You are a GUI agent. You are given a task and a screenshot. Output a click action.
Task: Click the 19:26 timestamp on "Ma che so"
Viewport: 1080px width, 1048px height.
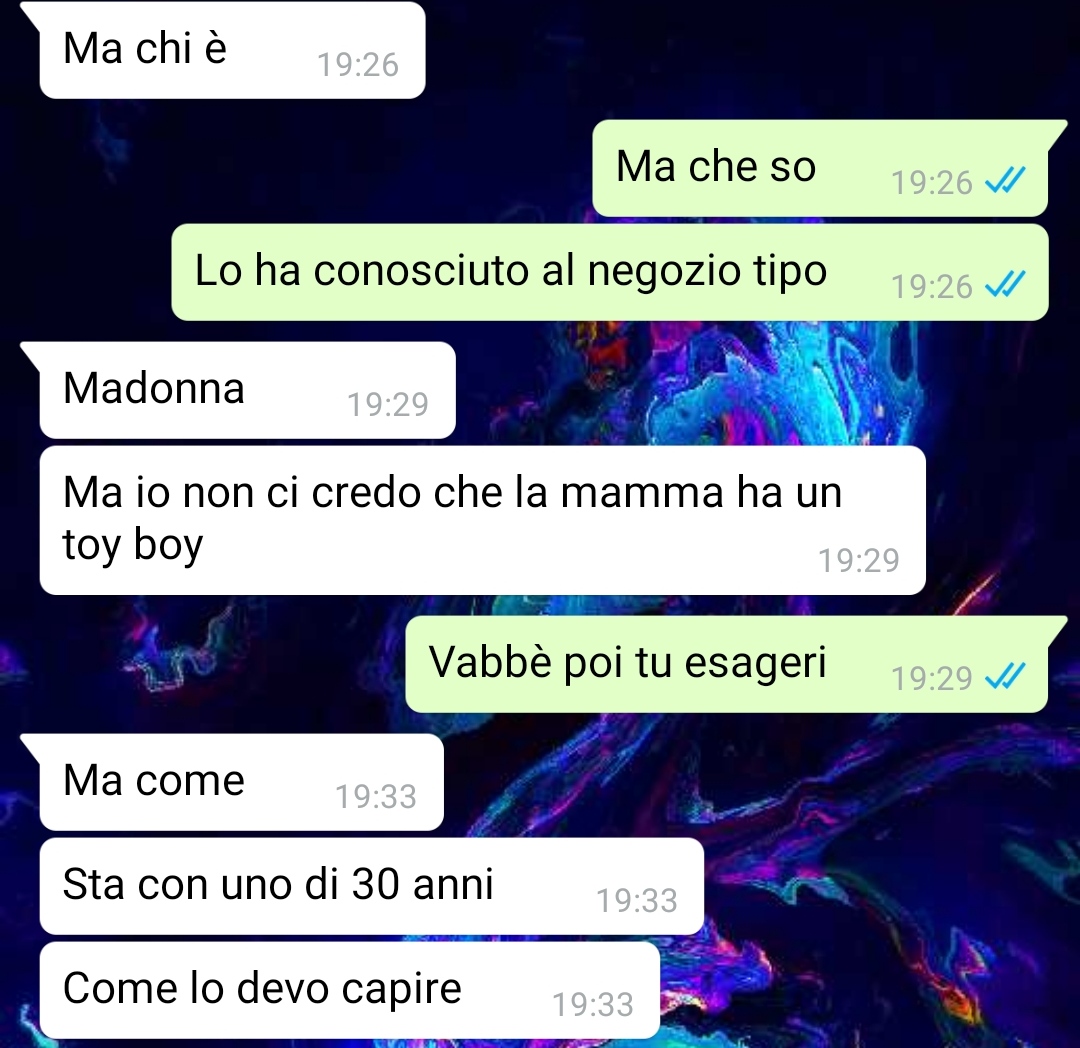(x=931, y=182)
